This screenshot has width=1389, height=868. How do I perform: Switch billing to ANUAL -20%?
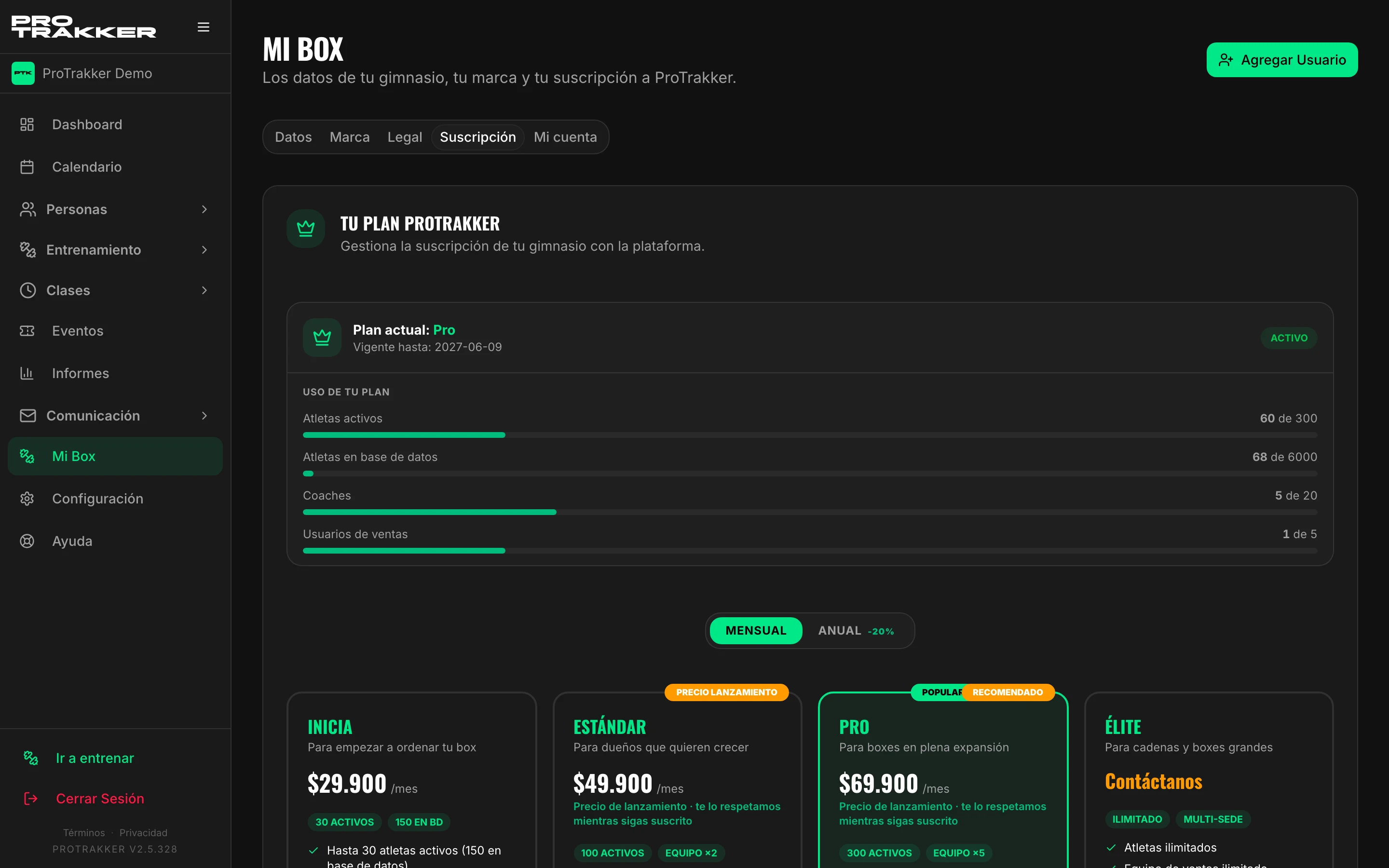[856, 631]
